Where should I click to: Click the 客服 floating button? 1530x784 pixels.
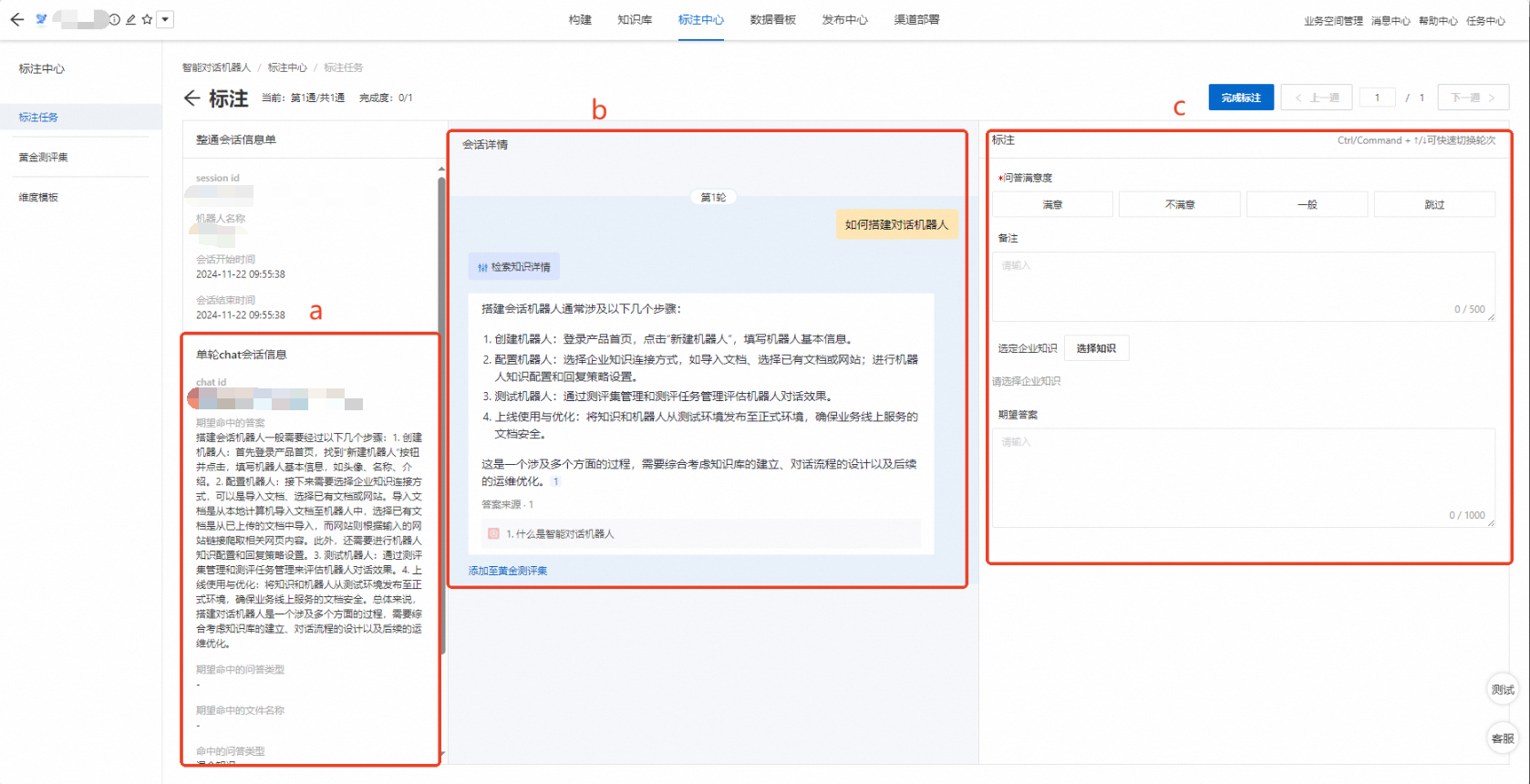(1503, 738)
